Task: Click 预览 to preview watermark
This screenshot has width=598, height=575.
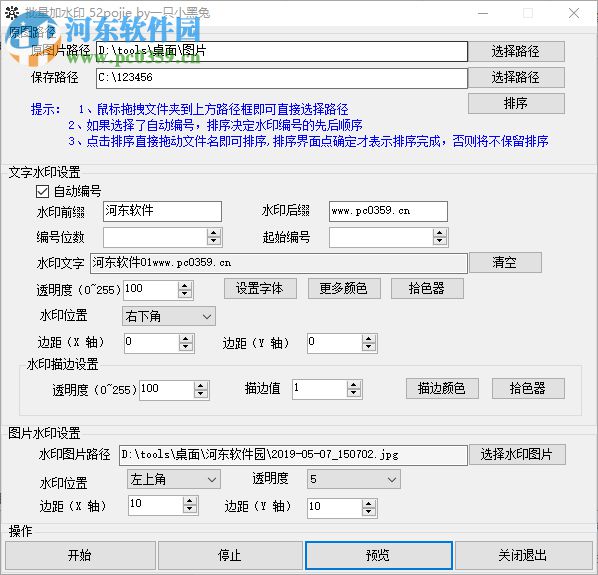Action: click(x=379, y=555)
